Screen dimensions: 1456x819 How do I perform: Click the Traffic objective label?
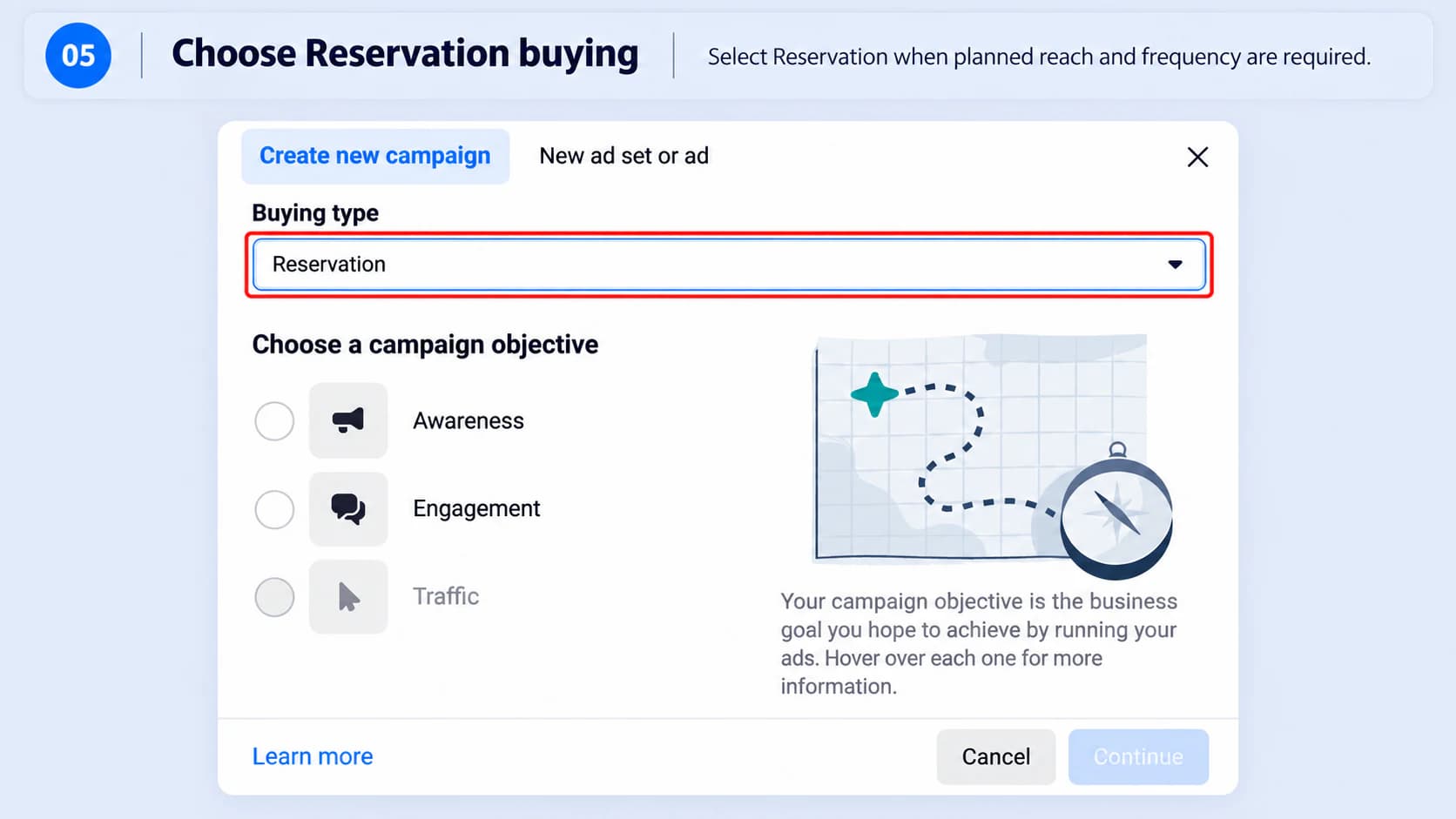[446, 596]
